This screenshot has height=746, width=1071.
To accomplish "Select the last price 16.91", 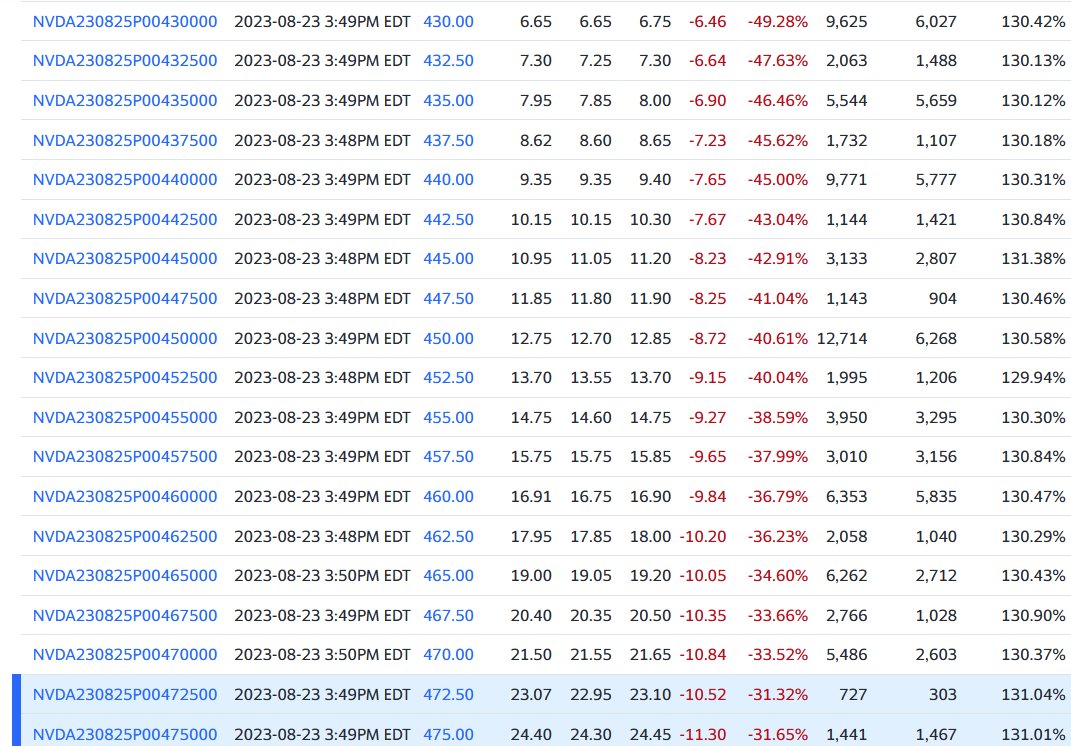I will point(531,496).
